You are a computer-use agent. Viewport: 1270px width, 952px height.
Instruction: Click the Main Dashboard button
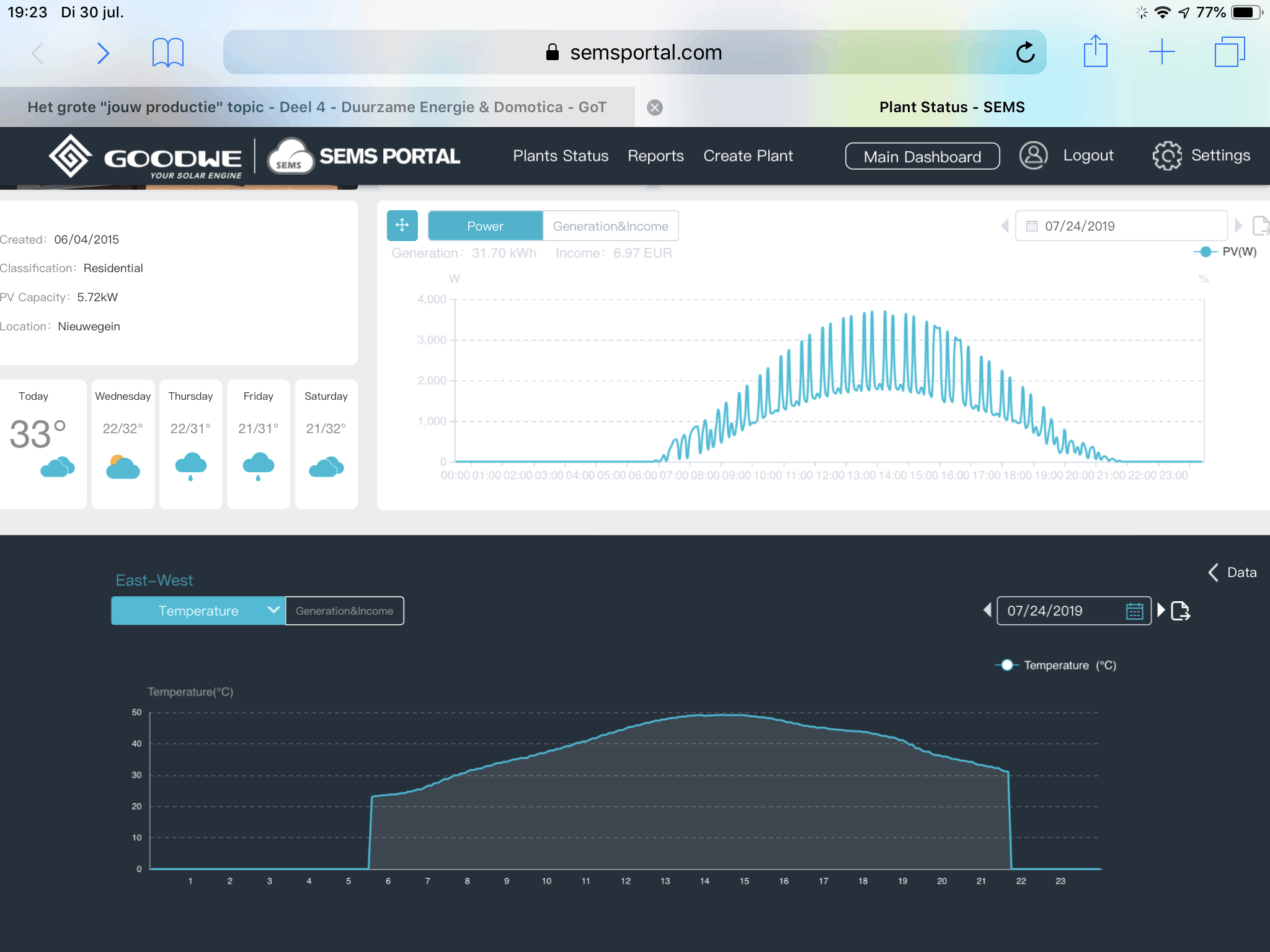point(922,157)
